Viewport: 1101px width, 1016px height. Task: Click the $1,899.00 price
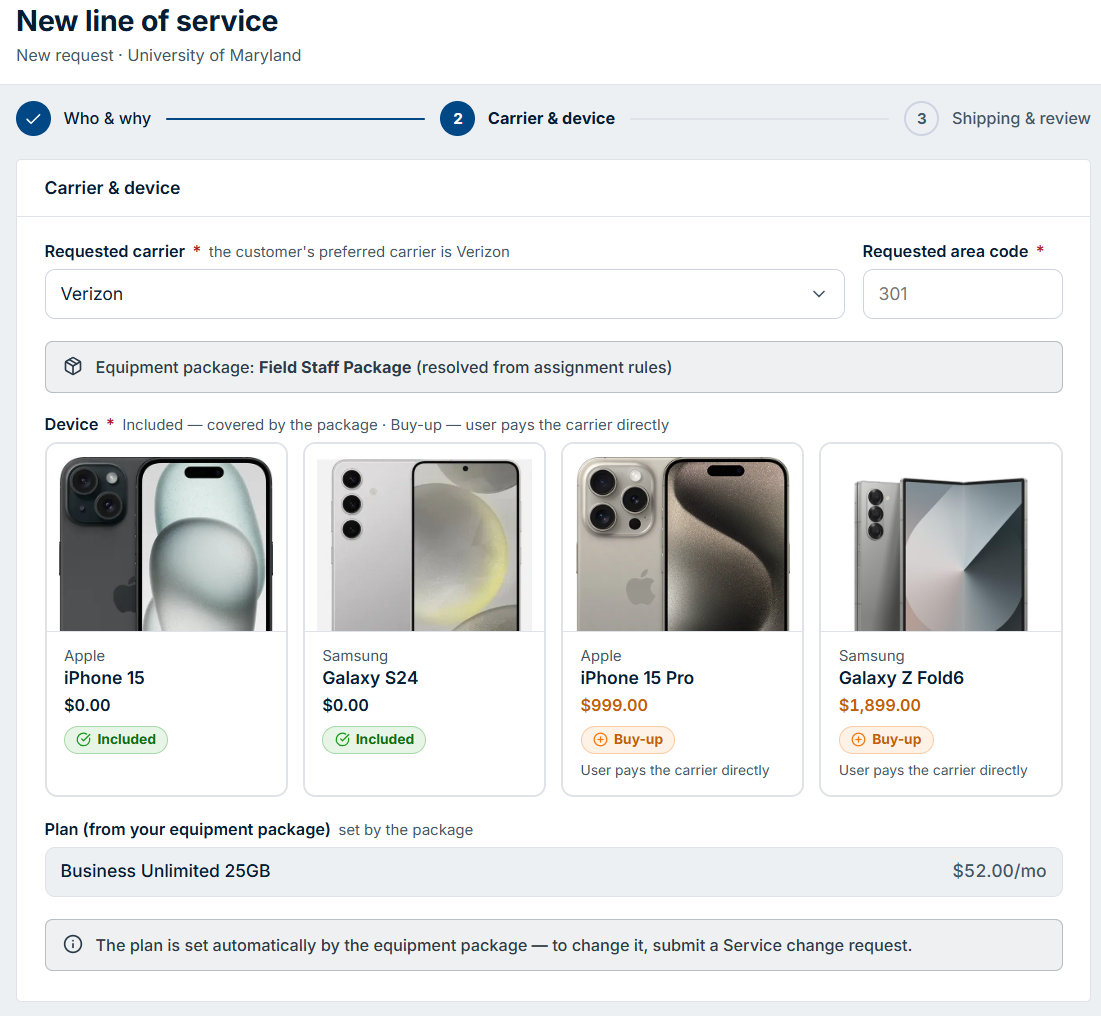[879, 705]
